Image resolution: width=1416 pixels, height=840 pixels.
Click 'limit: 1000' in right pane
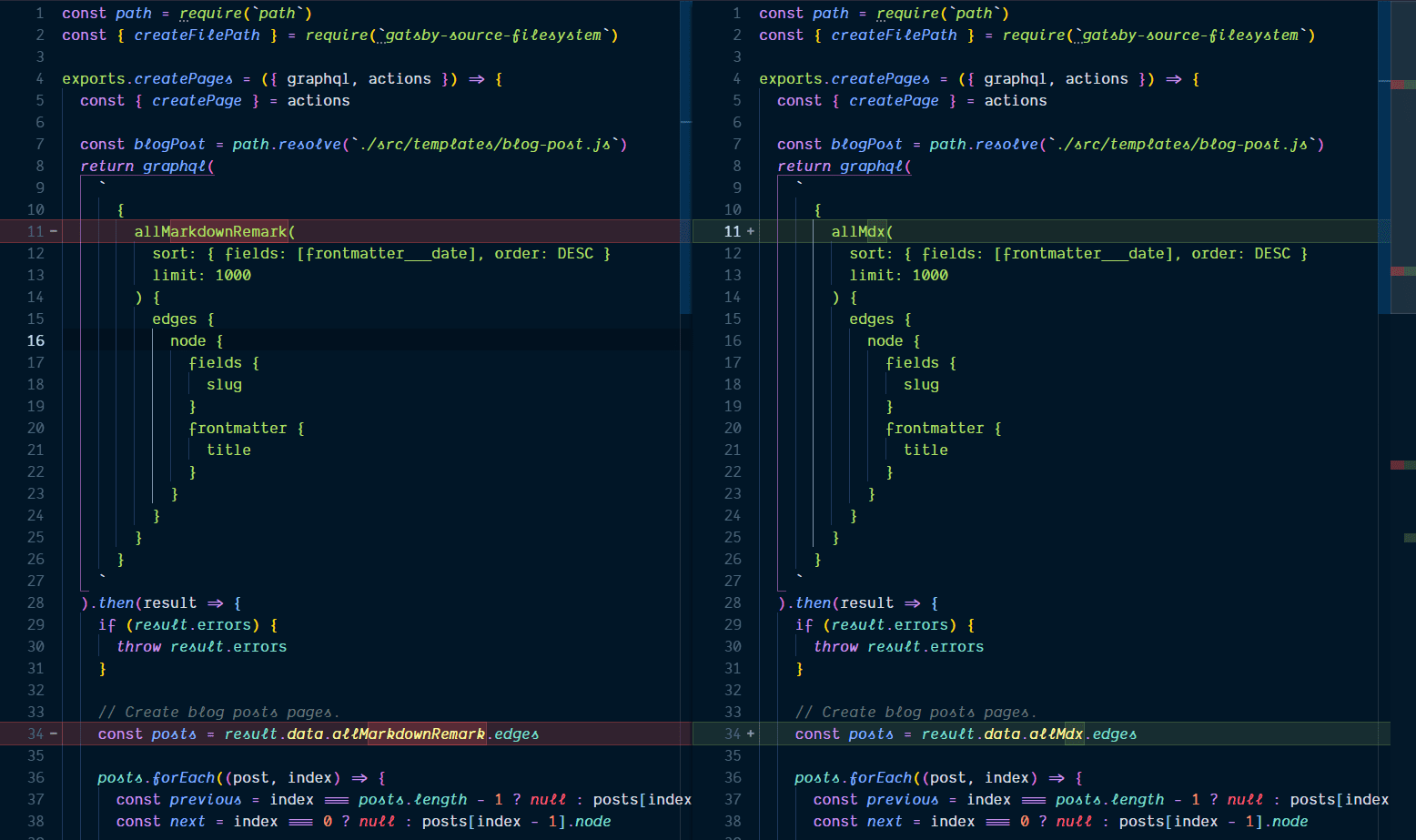[x=898, y=275]
